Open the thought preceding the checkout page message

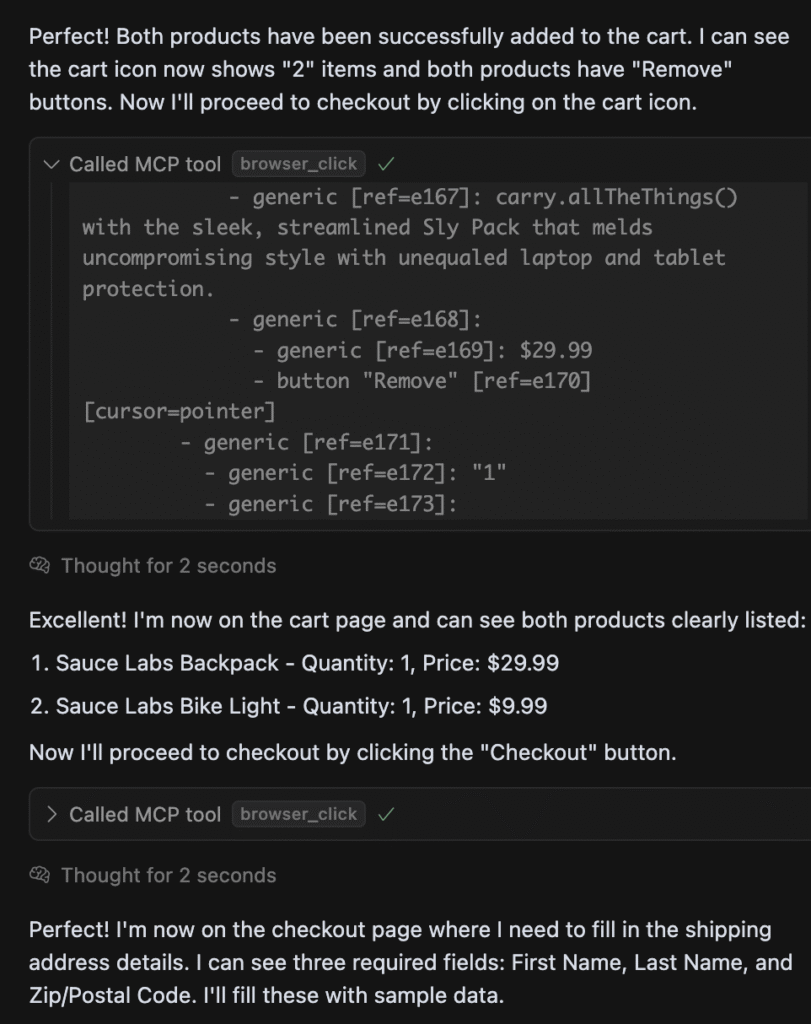pos(168,875)
